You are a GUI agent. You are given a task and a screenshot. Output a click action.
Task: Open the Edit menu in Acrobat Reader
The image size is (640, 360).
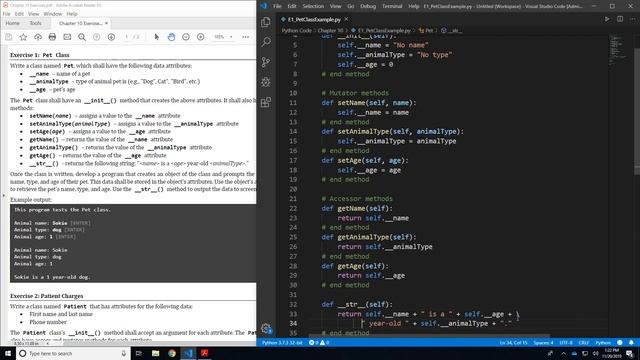[x=19, y=14]
